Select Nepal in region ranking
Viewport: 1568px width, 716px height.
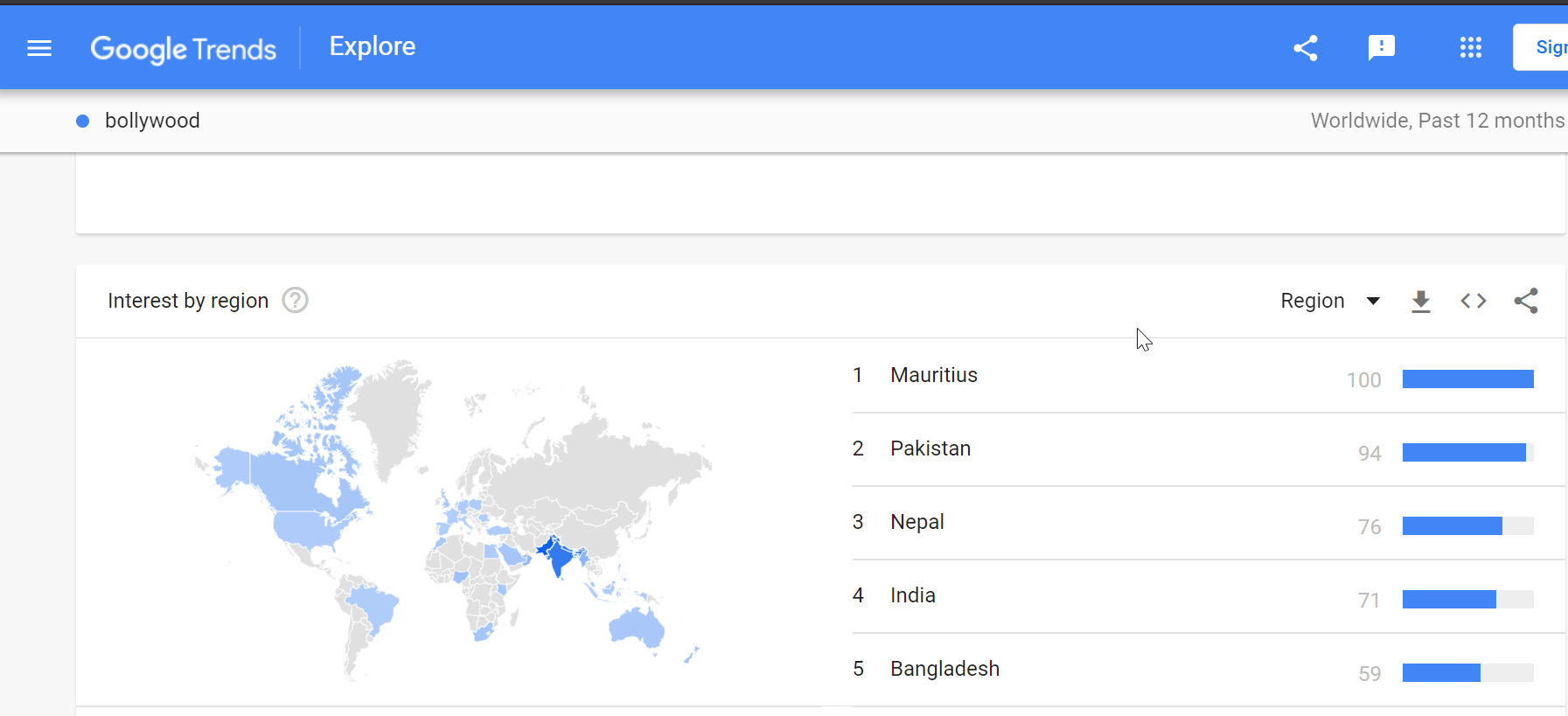(917, 522)
